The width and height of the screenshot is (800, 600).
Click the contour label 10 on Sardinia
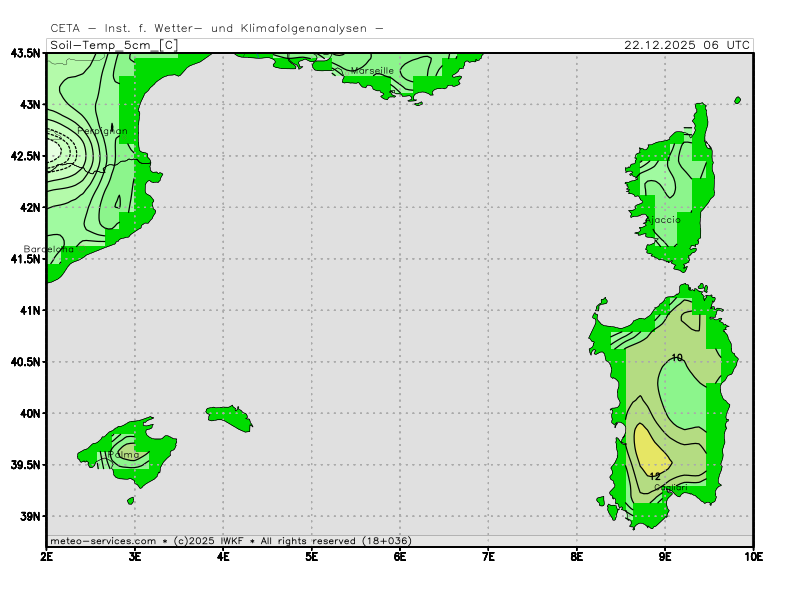coord(677,358)
